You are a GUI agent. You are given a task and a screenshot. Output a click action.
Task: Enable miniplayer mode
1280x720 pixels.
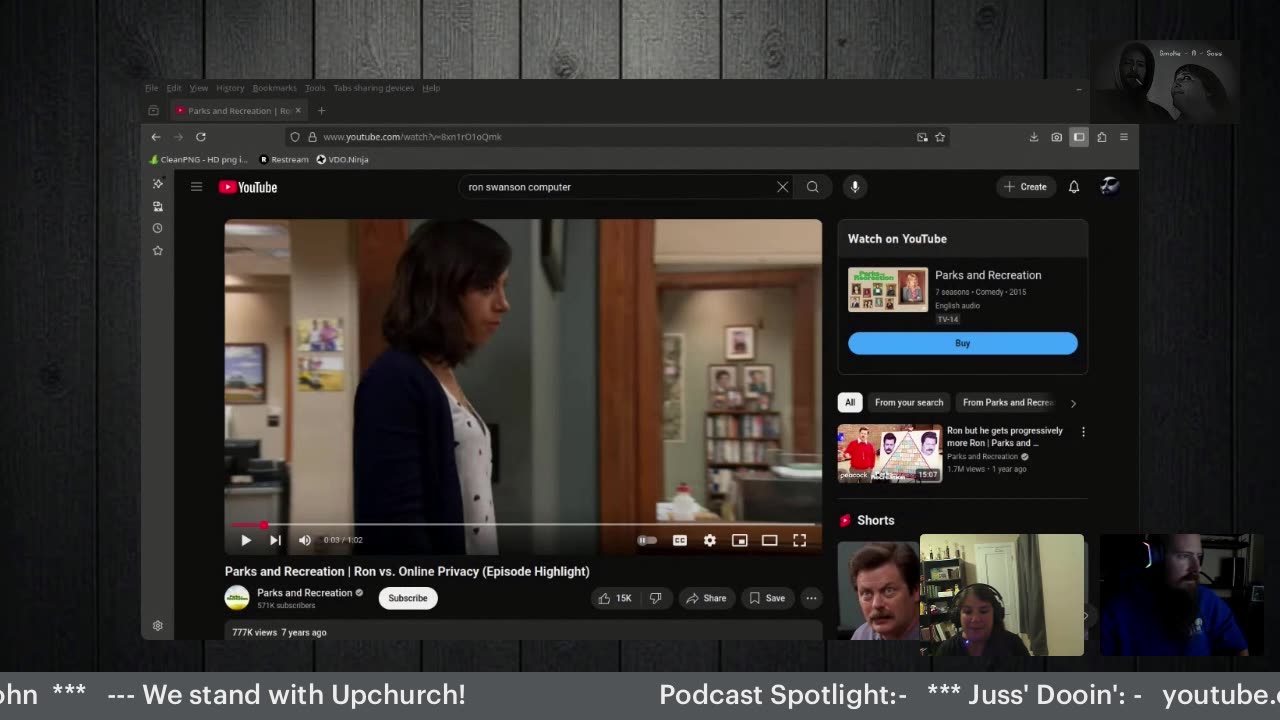[x=740, y=540]
